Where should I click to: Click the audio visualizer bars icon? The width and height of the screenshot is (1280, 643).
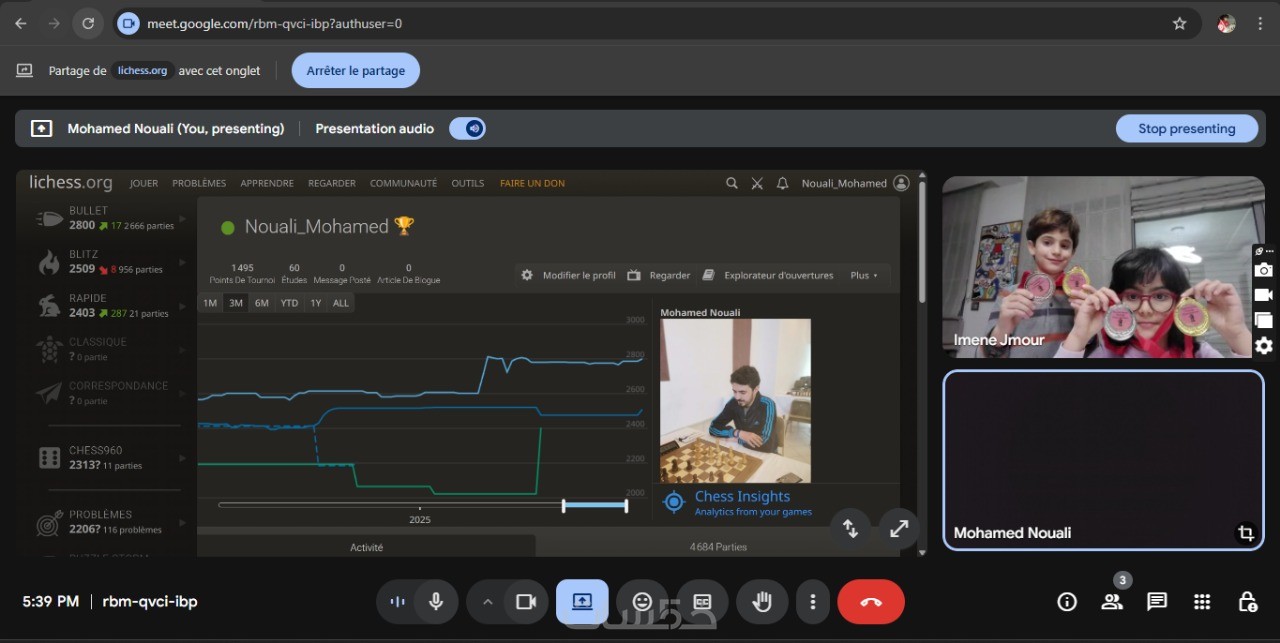pos(397,602)
